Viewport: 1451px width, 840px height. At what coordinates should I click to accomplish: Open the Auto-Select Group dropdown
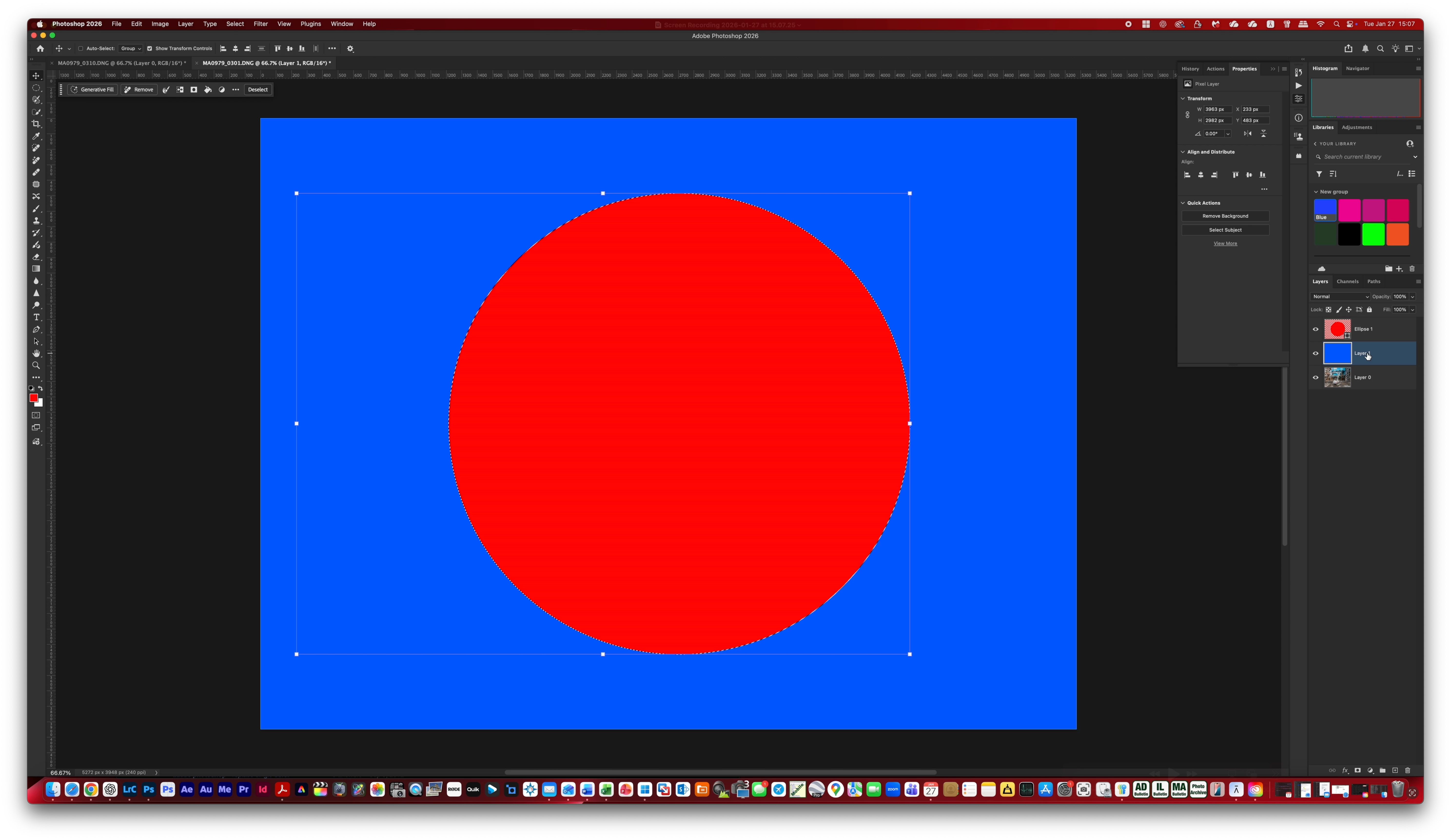pos(131,48)
